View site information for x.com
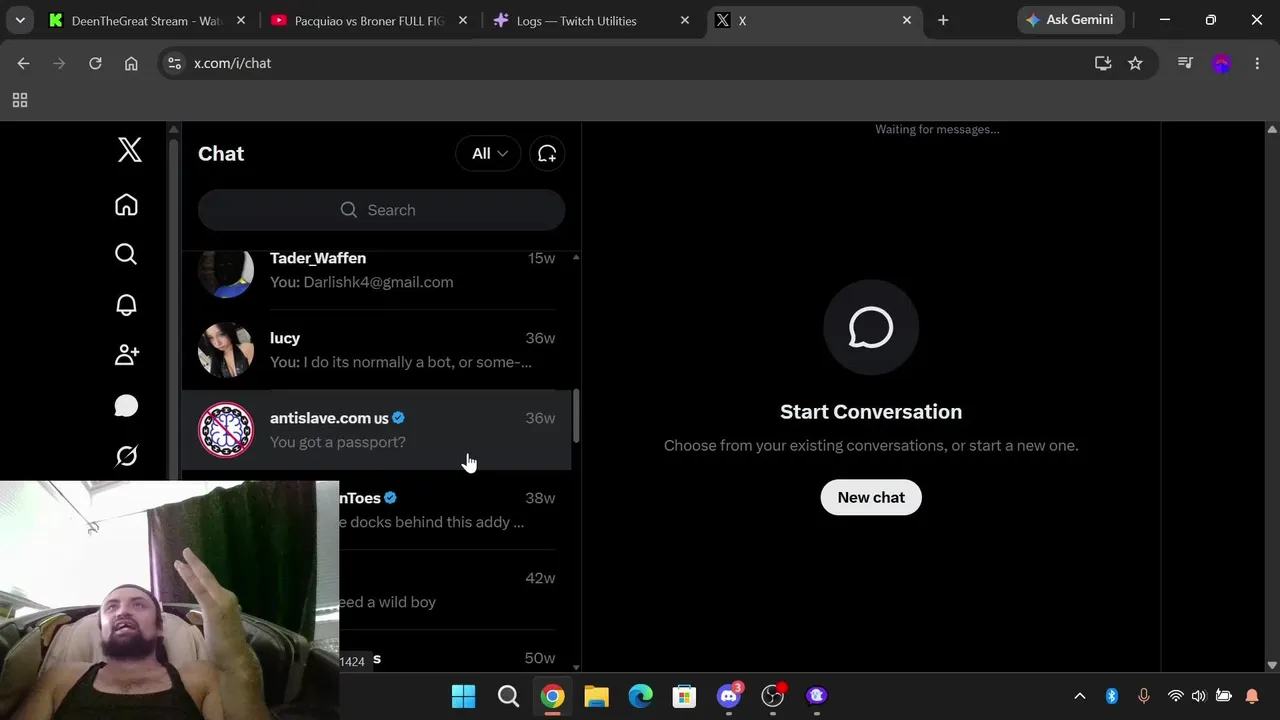This screenshot has height=720, width=1280. (x=174, y=63)
